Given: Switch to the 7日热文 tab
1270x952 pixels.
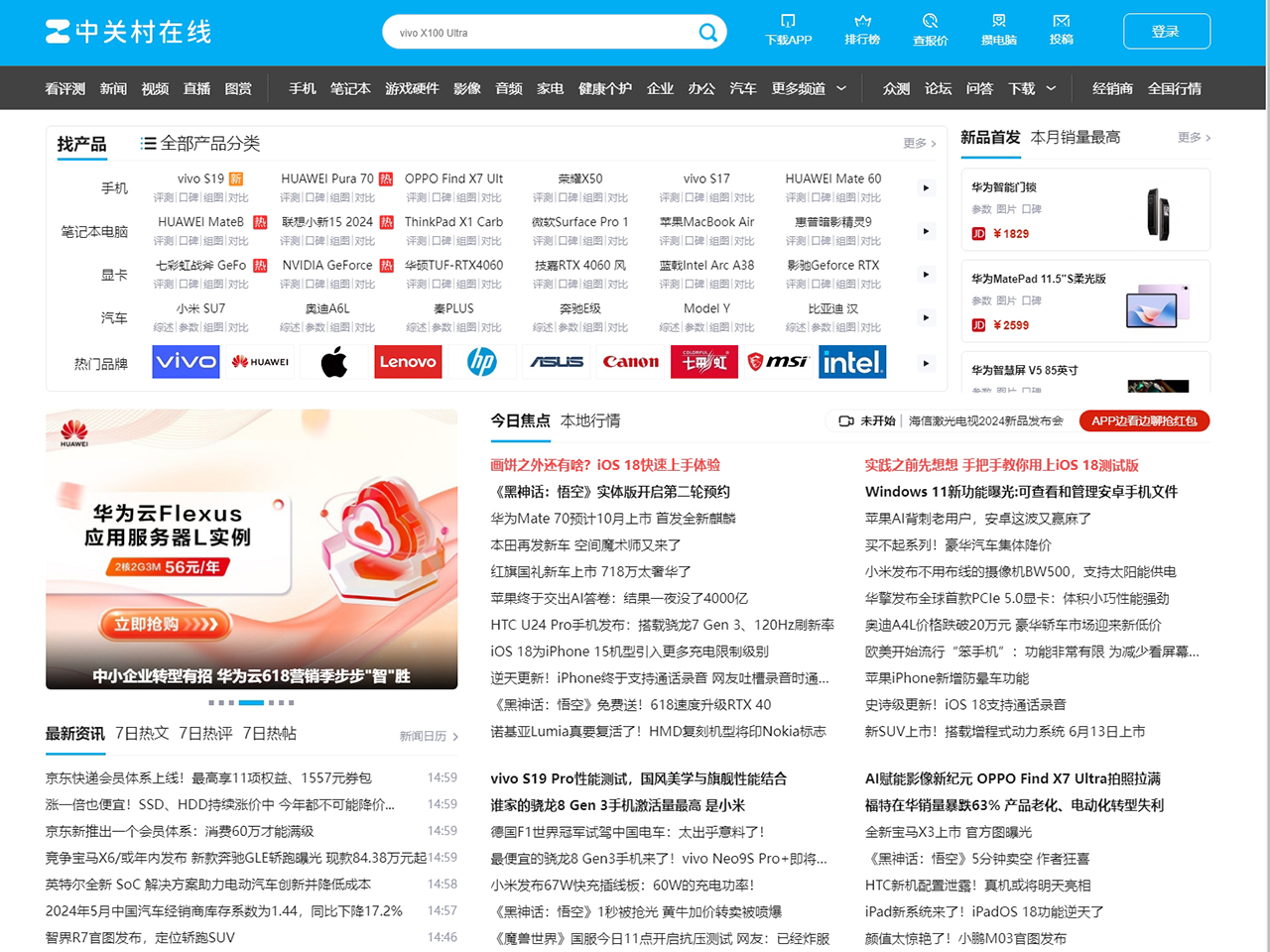Looking at the screenshot, I should pos(142,734).
